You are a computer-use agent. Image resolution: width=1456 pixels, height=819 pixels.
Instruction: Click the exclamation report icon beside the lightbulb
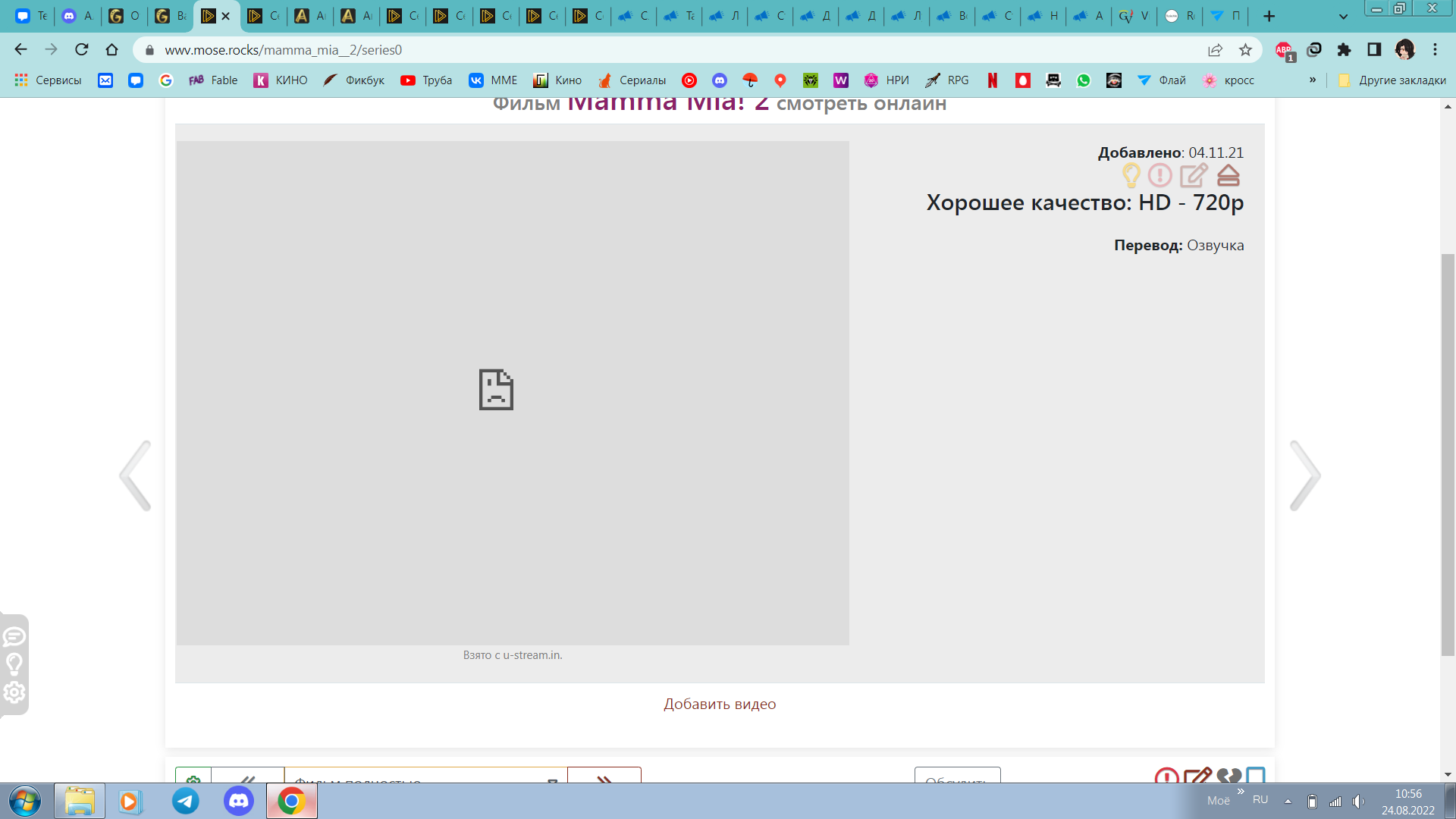[x=1159, y=176]
